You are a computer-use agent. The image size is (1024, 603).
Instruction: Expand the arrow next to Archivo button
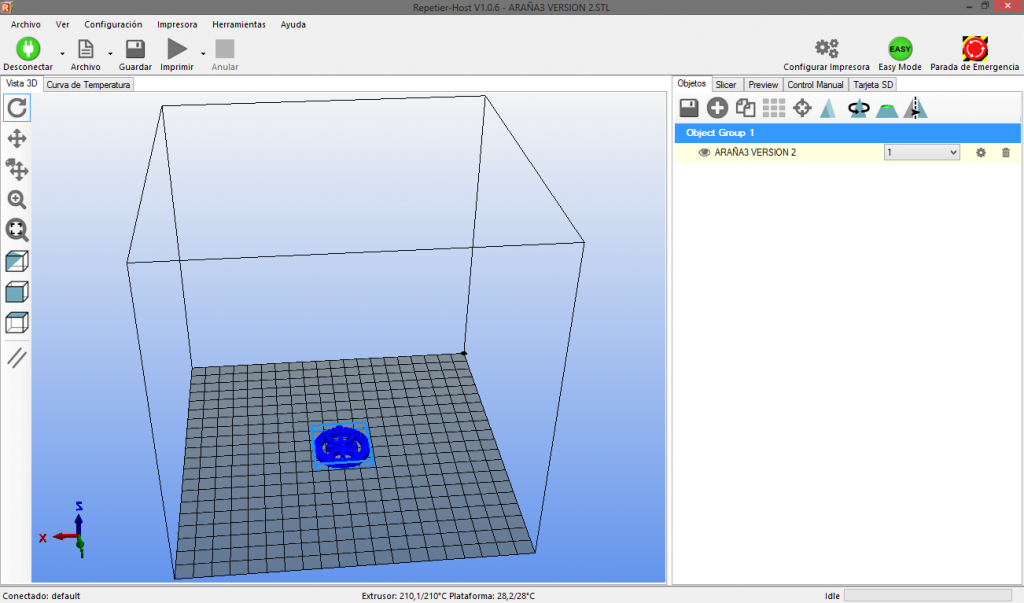point(110,52)
